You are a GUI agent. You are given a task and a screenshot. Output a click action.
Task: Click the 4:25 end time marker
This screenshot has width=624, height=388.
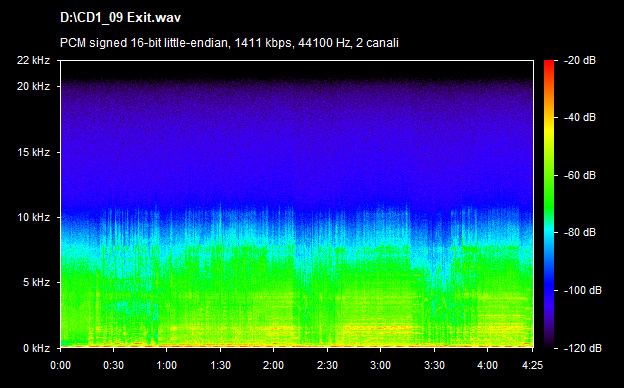(x=532, y=365)
